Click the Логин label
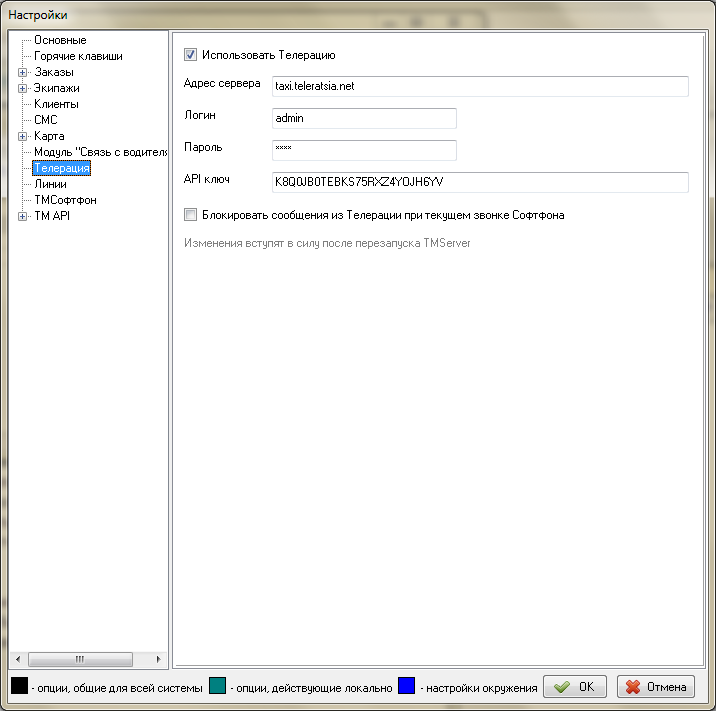 [200, 115]
